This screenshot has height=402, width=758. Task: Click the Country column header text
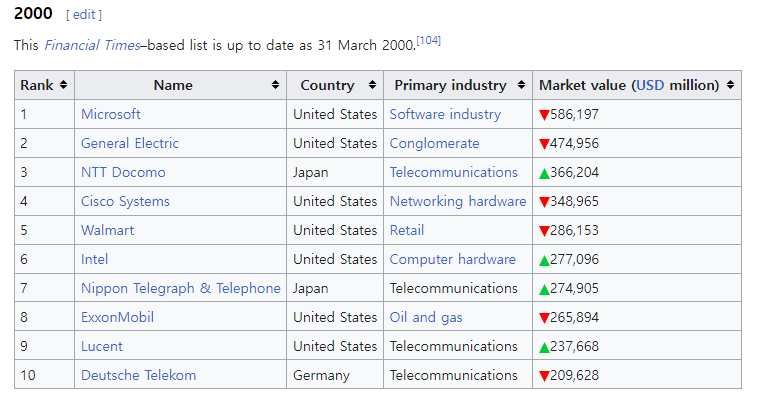327,86
